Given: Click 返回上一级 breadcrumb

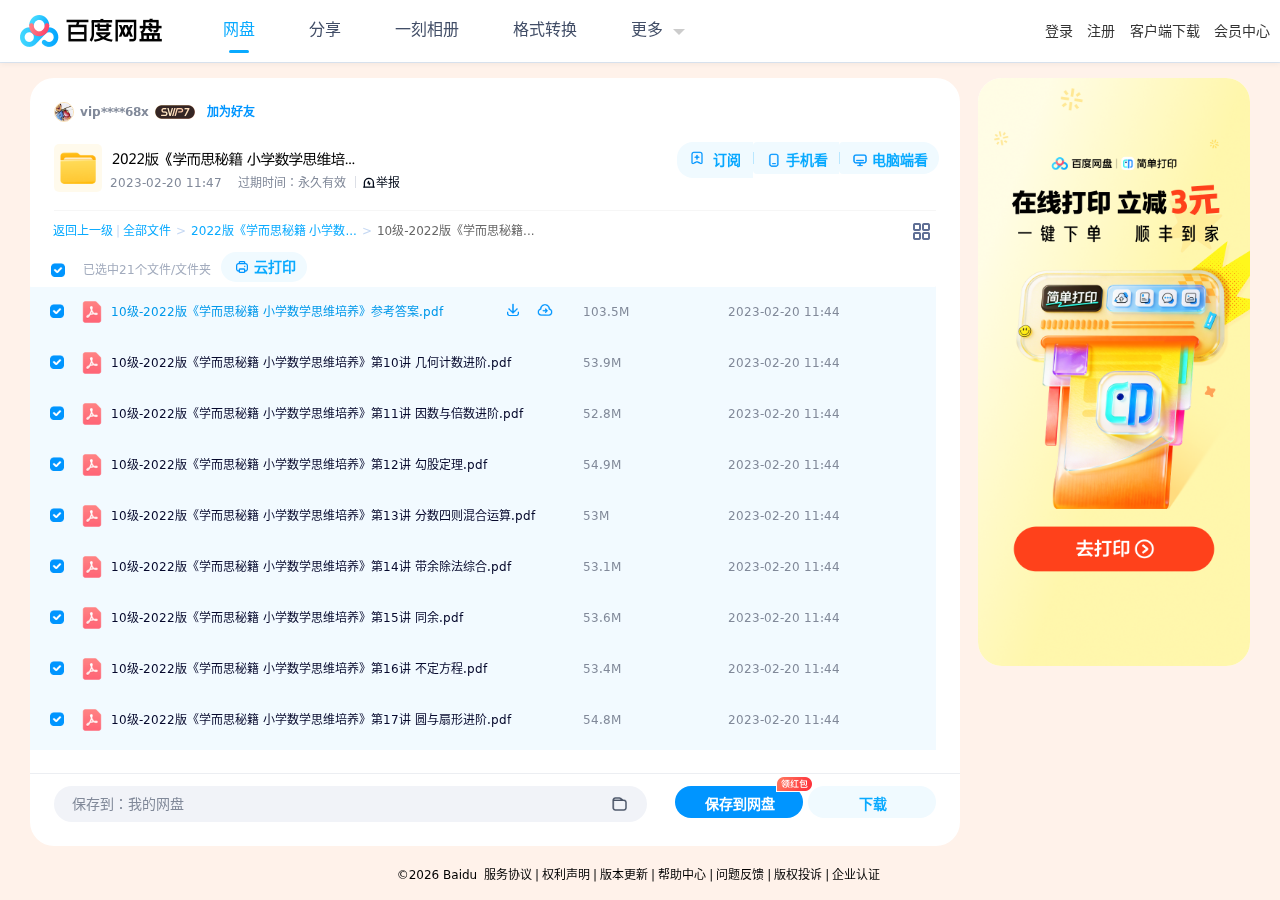Looking at the screenshot, I should point(83,231).
